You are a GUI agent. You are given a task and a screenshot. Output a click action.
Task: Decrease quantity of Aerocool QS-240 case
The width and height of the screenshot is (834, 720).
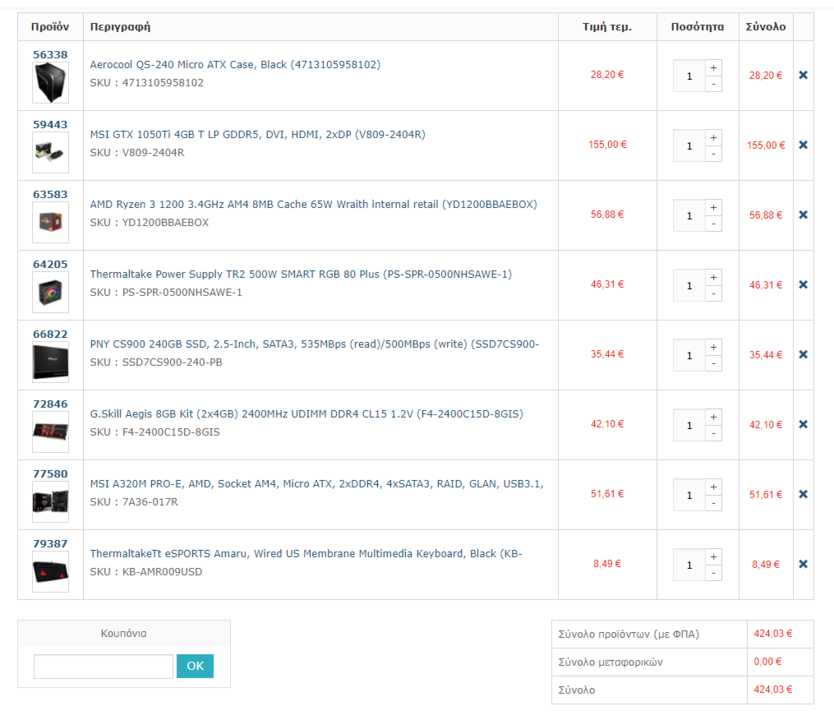pyautogui.click(x=713, y=84)
